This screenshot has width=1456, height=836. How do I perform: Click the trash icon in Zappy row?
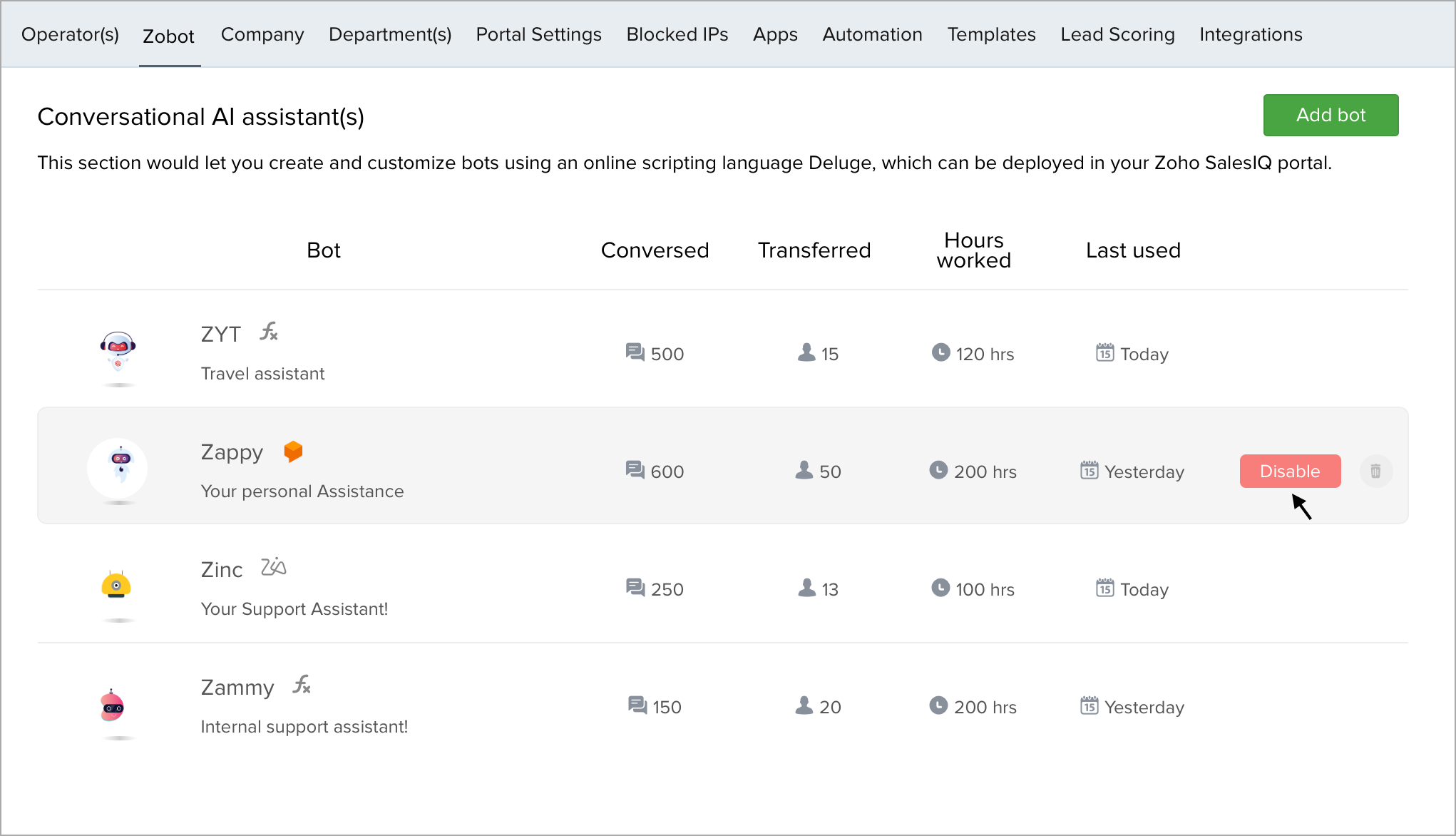pyautogui.click(x=1375, y=471)
